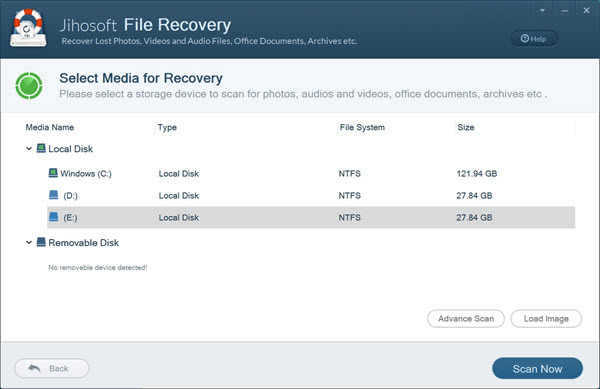The height and width of the screenshot is (389, 600).
Task: Select the (D:) drive row
Action: 311,195
